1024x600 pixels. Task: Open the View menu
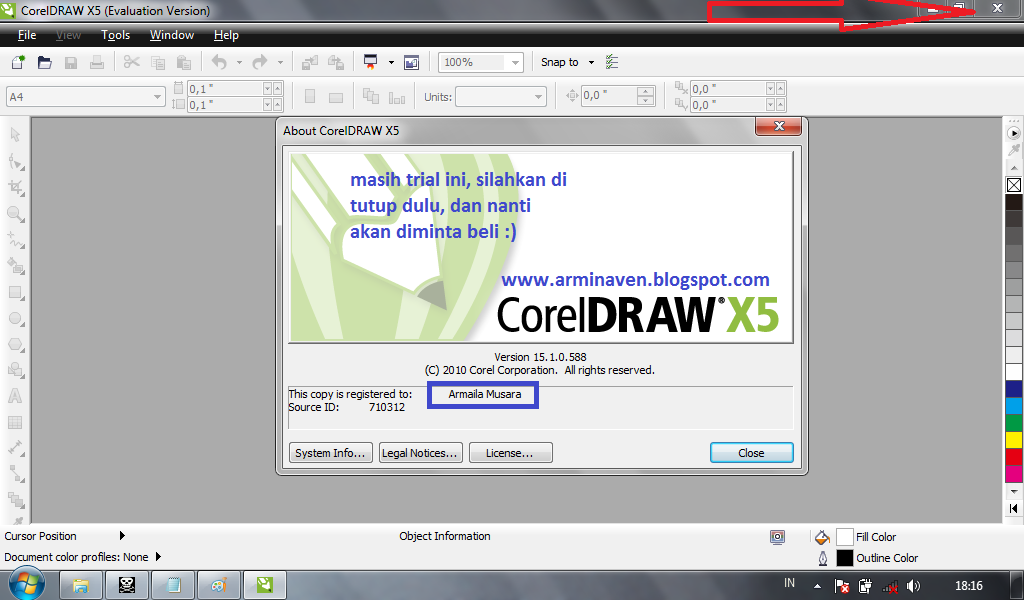click(68, 35)
